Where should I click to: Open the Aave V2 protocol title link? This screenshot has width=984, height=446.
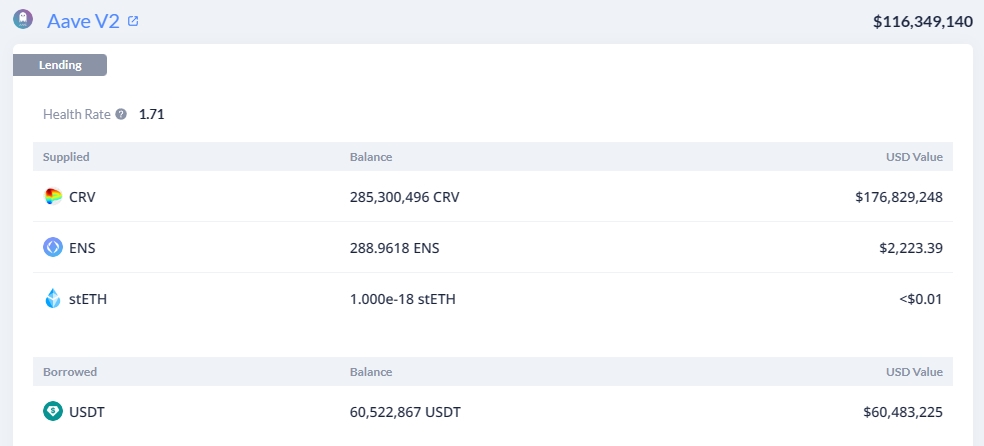point(83,21)
